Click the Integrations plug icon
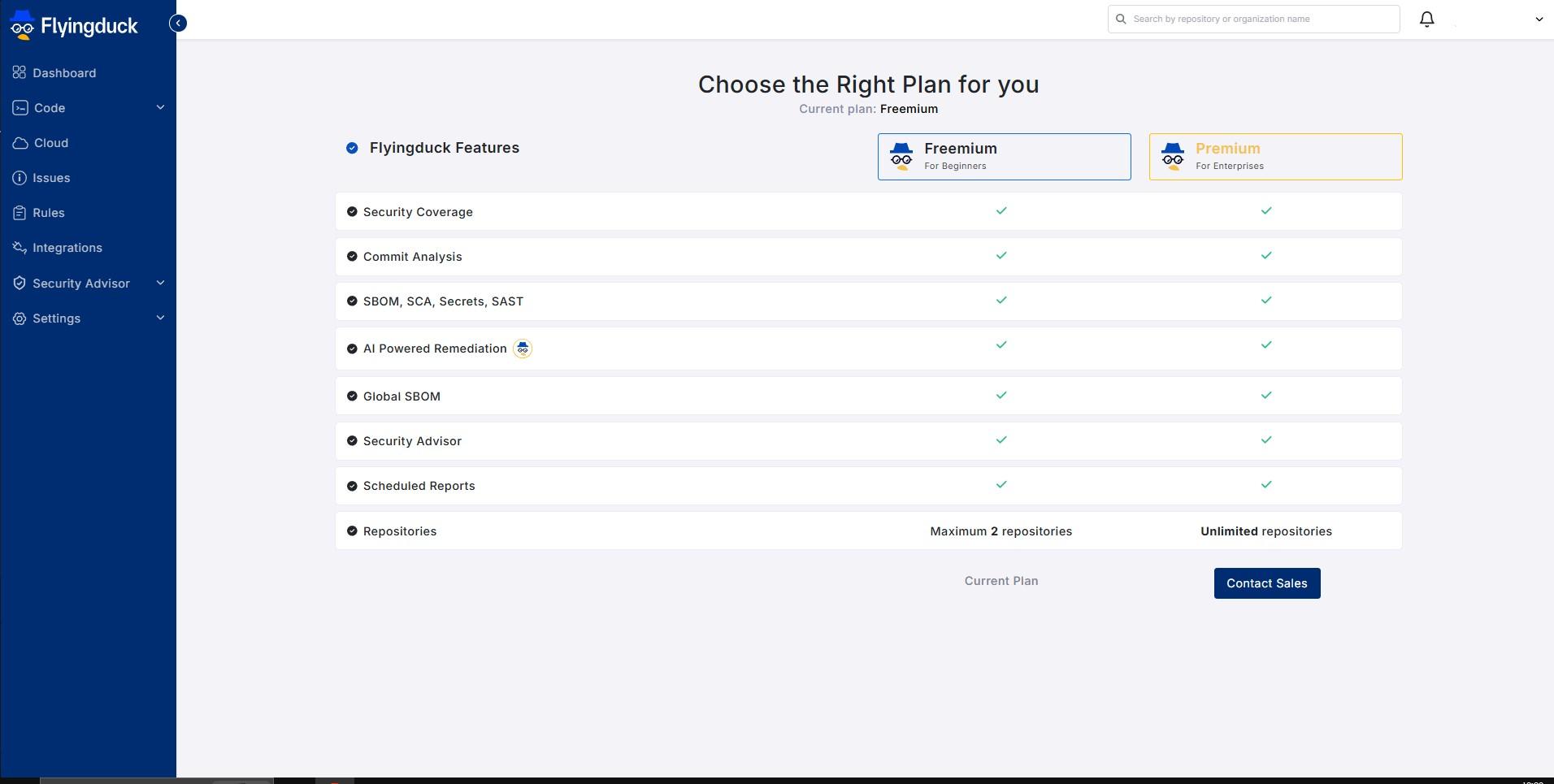Image resolution: width=1554 pixels, height=784 pixels. pos(19,247)
